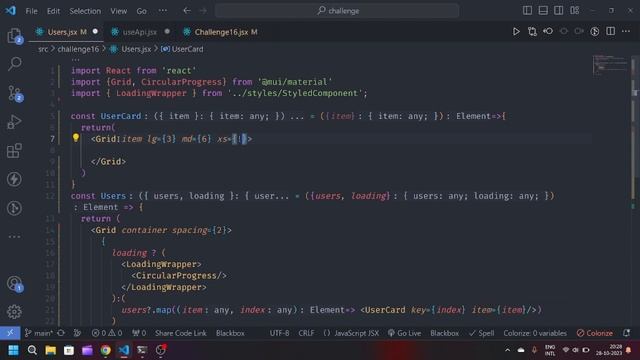Toggle secondary side bar layout button
The image size is (640, 360).
[559, 11]
